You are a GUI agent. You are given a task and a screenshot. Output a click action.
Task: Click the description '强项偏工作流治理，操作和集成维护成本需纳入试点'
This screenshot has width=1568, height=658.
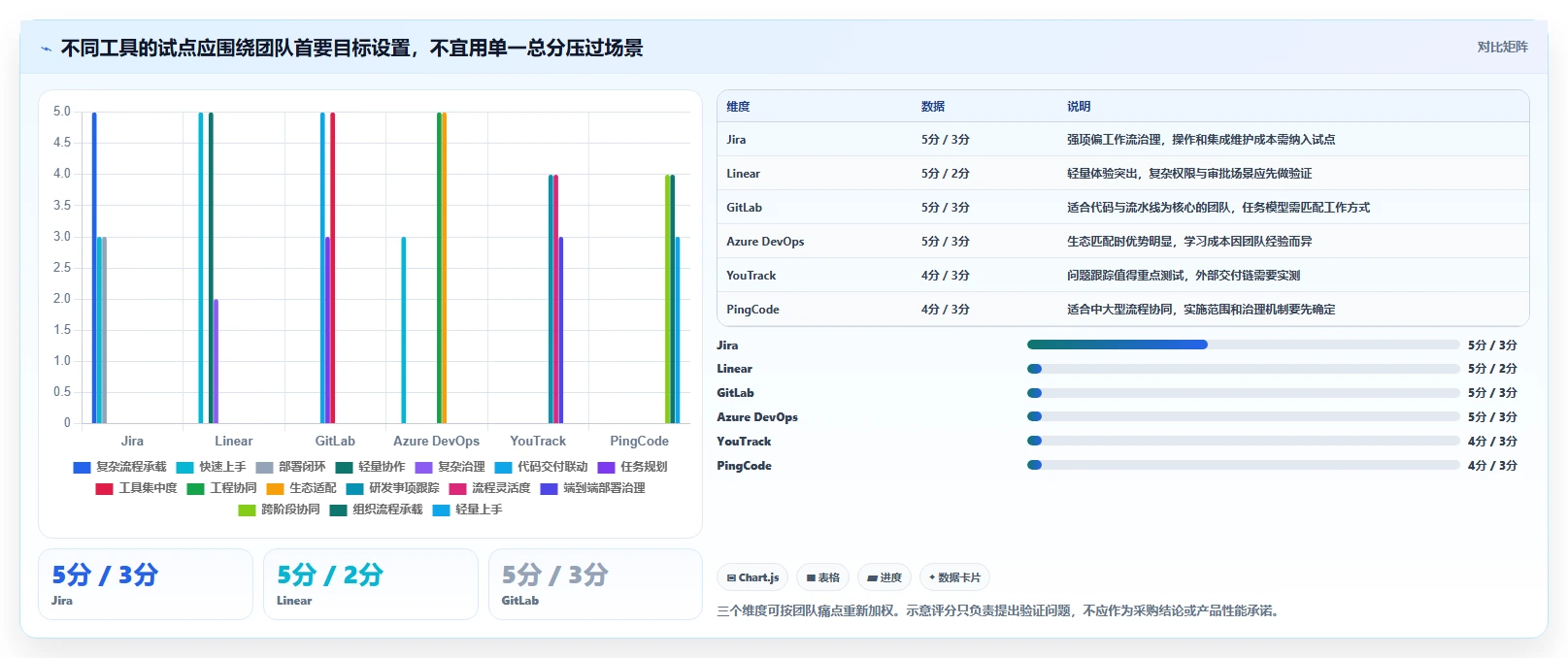click(x=1201, y=140)
